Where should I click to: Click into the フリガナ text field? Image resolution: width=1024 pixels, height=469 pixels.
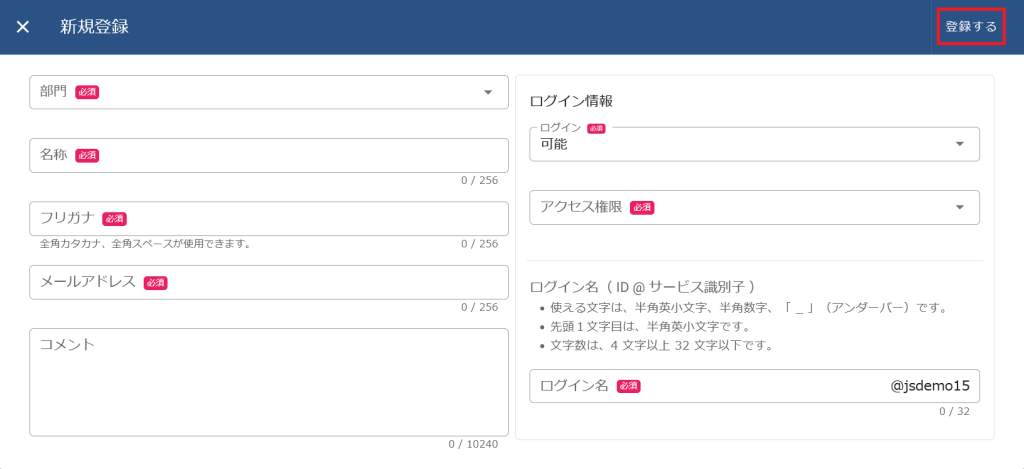pyautogui.click(x=290, y=219)
